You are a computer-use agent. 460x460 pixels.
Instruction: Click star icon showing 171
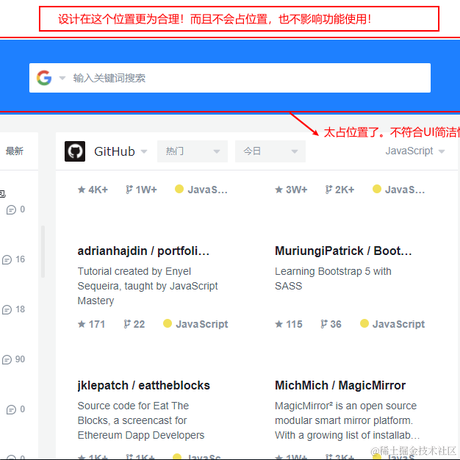[81, 324]
